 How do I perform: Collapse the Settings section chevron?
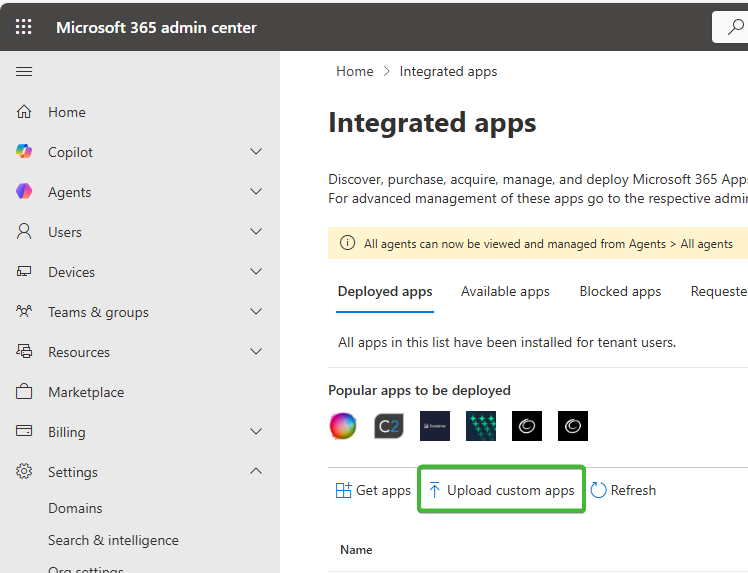click(x=256, y=472)
